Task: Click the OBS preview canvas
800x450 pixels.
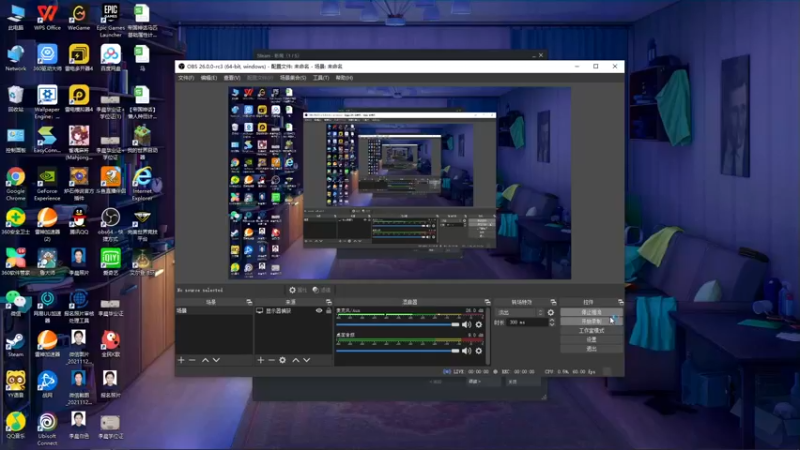Action: pos(399,183)
